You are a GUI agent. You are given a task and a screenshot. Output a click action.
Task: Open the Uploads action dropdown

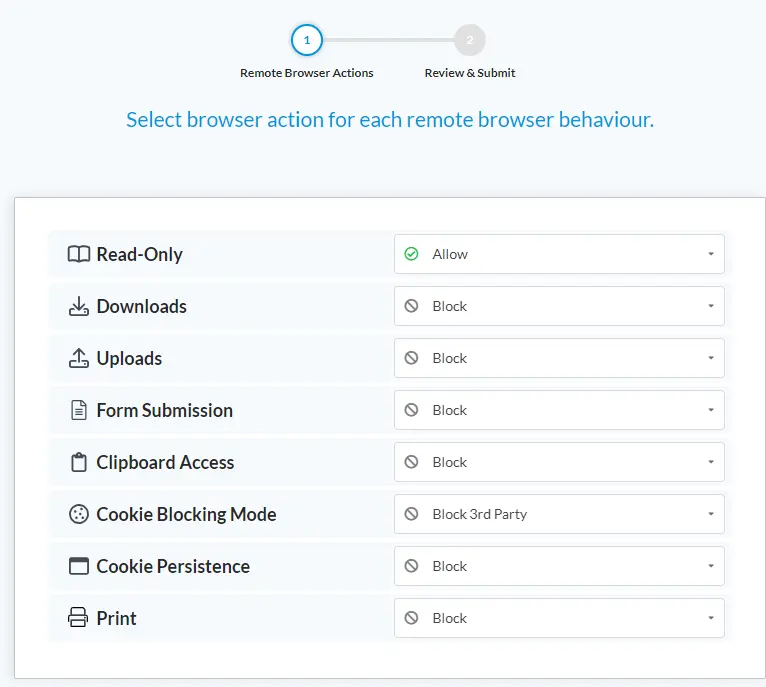(x=559, y=358)
